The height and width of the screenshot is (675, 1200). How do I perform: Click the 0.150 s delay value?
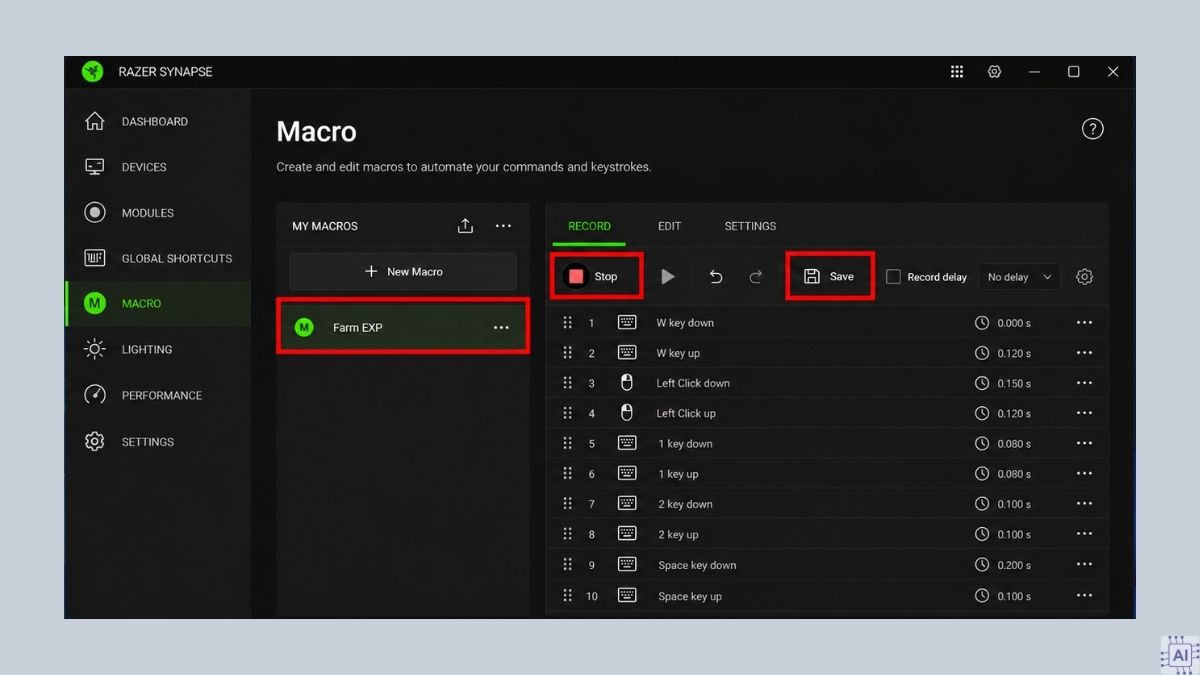1014,383
